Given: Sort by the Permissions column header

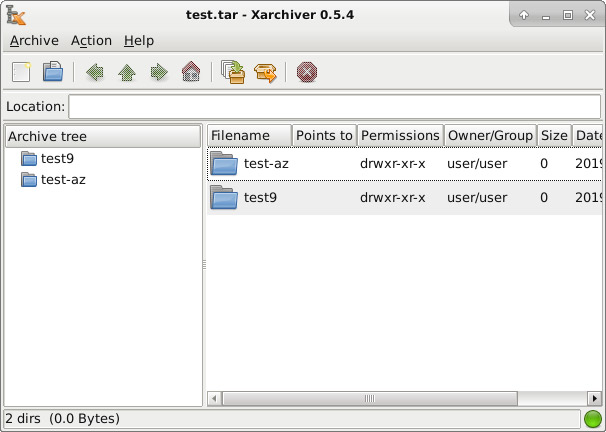Looking at the screenshot, I should click(399, 136).
